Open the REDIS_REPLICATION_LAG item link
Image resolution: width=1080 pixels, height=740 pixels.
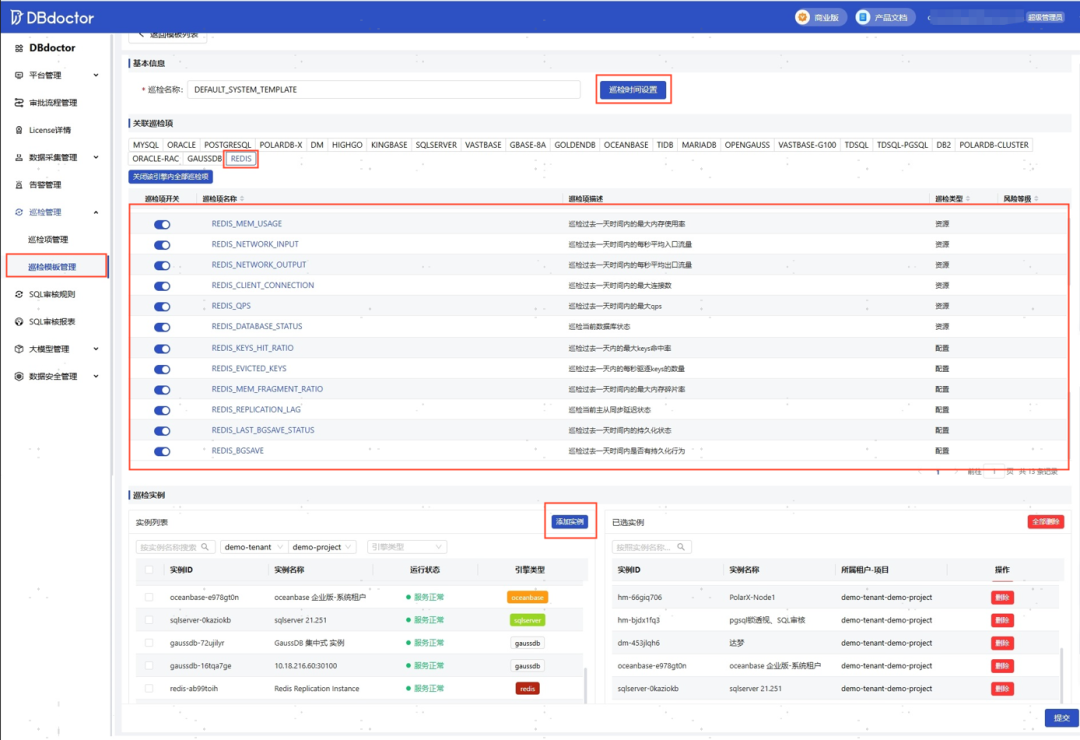tap(256, 409)
